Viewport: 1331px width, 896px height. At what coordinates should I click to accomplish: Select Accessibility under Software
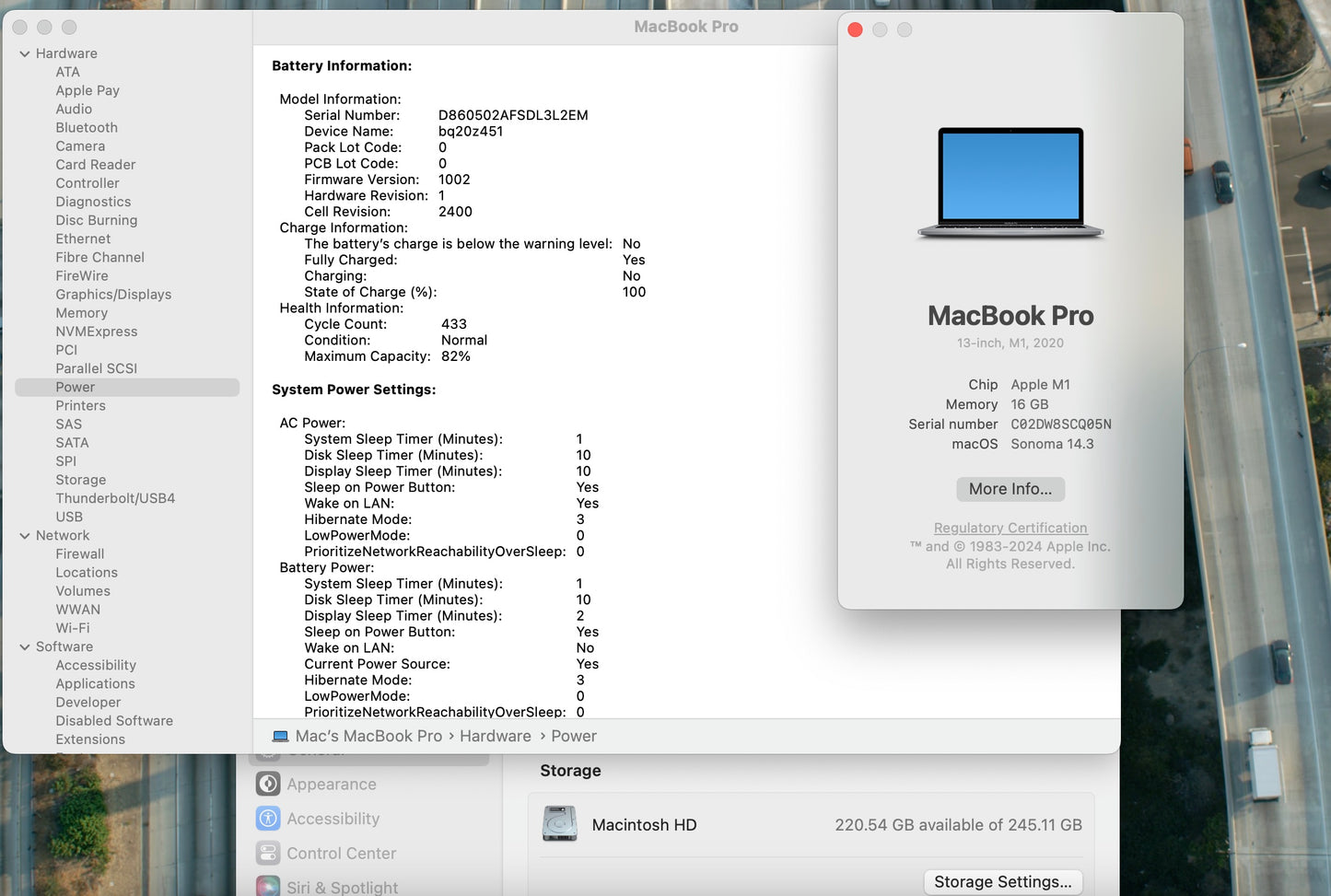point(96,665)
